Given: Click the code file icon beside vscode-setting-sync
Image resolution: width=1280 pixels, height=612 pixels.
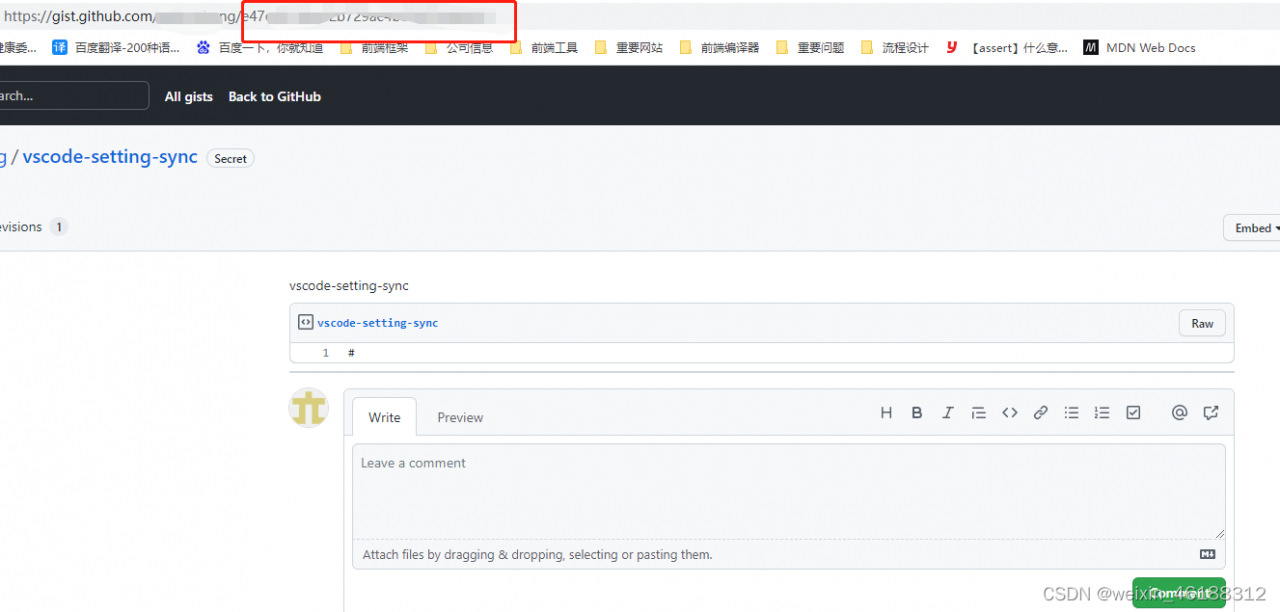Looking at the screenshot, I should (306, 322).
